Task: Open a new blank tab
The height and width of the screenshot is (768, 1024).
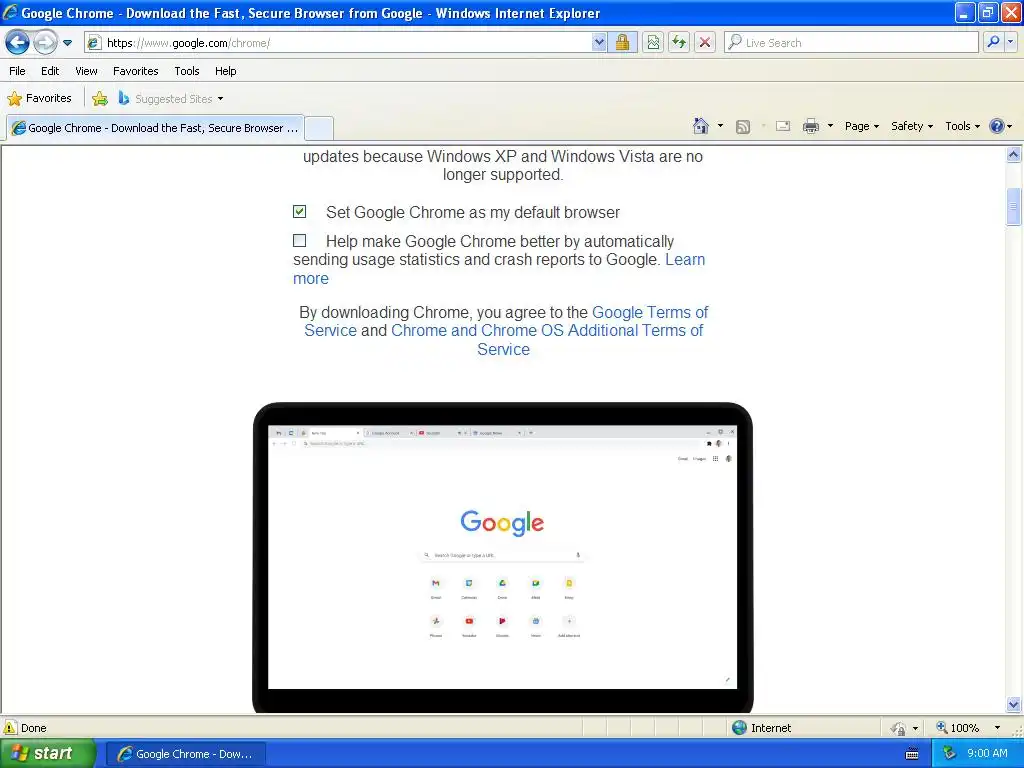Action: (319, 128)
